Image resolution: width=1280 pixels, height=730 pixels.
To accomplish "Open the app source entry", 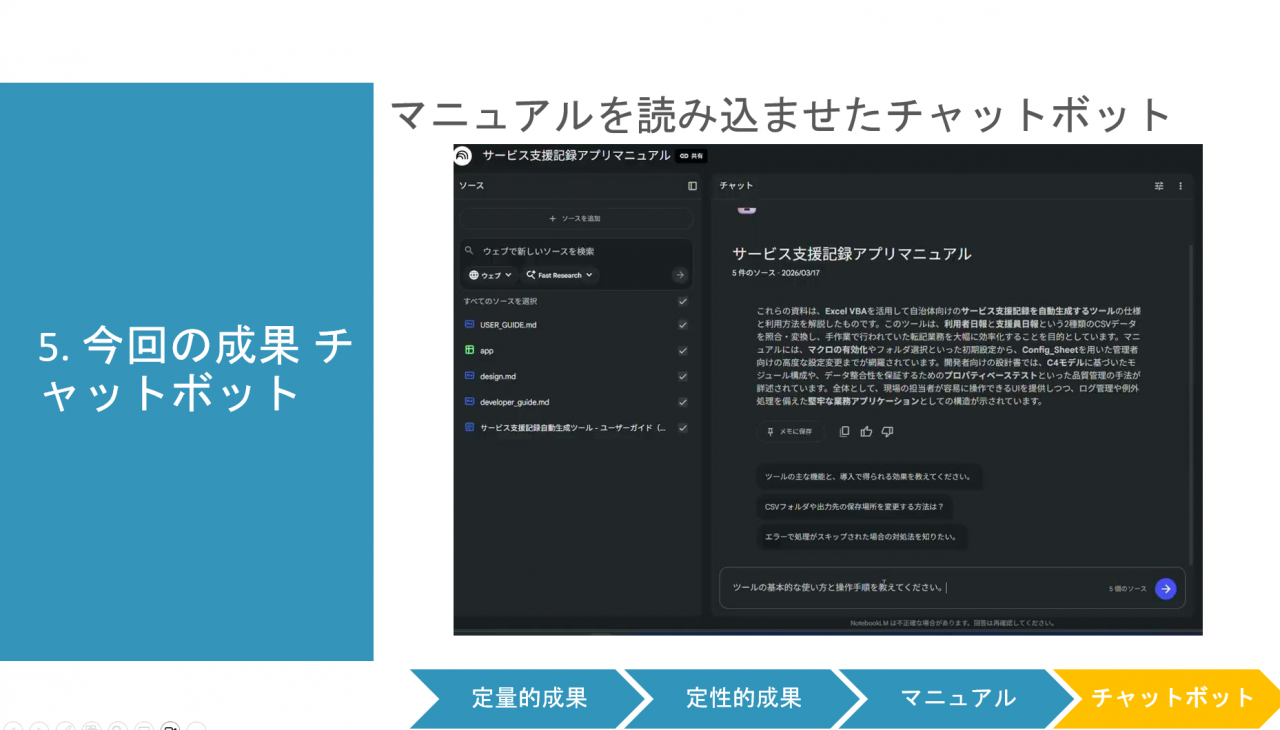I will click(487, 351).
